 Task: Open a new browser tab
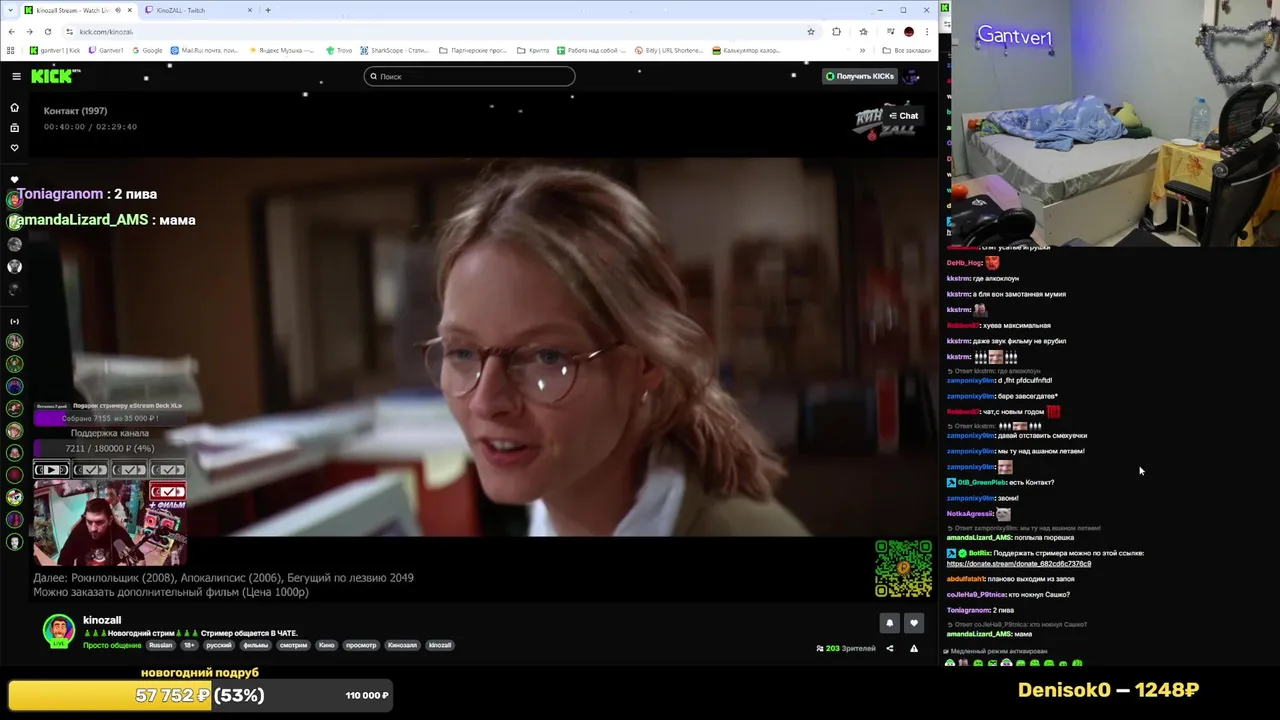point(268,10)
